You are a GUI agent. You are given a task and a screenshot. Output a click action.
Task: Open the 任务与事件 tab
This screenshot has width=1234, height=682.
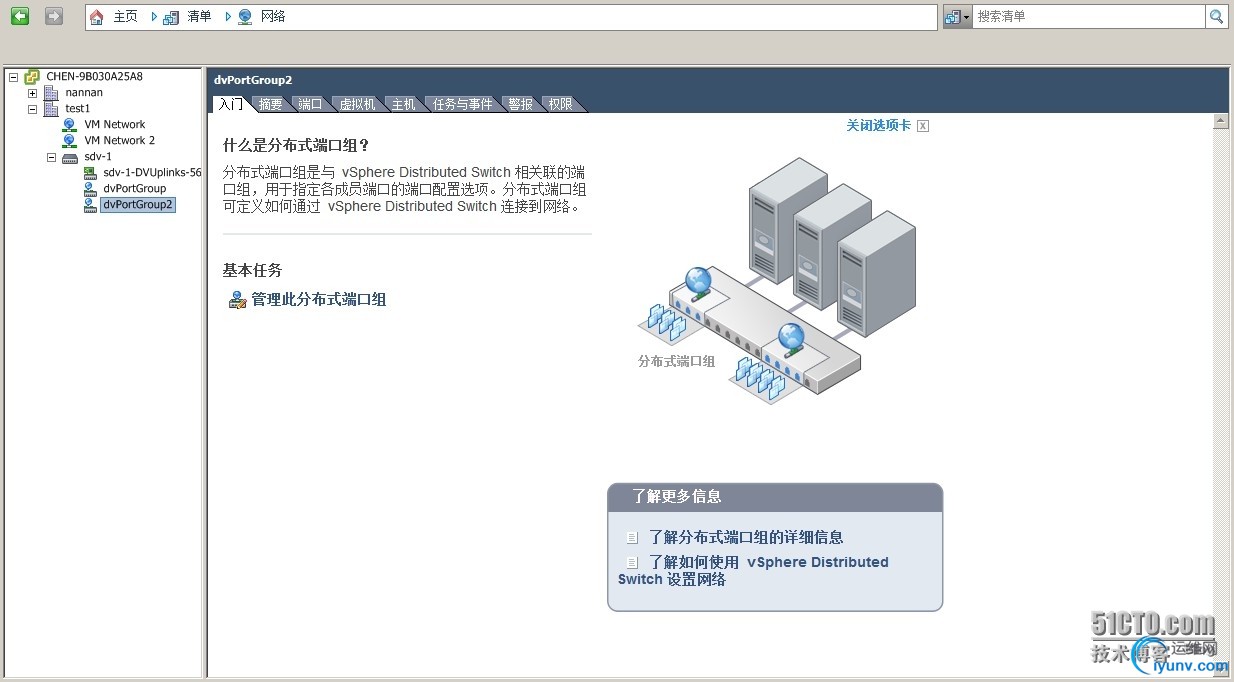(x=462, y=104)
